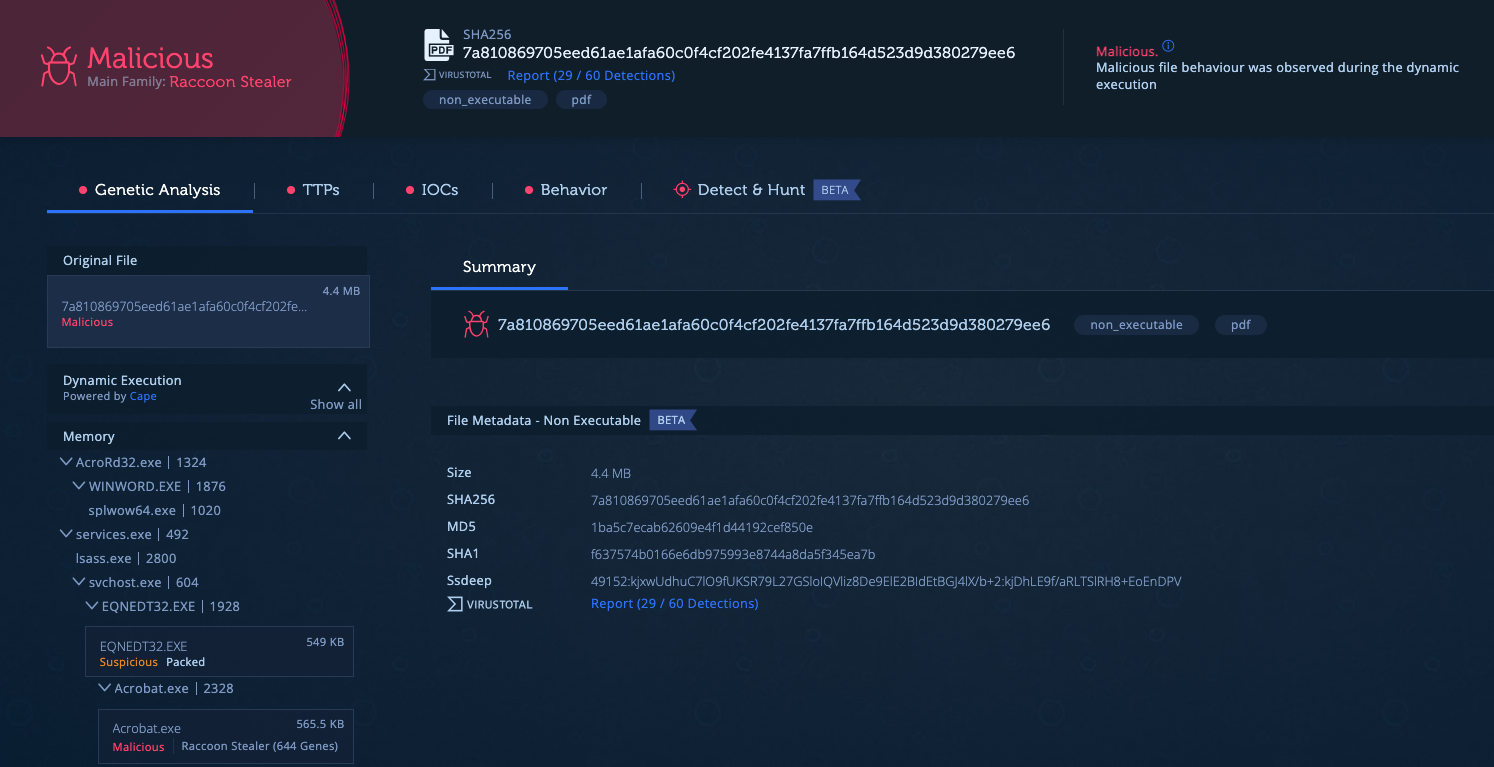1494x767 pixels.
Task: Click the Ssdeep hash value
Action: (886, 581)
